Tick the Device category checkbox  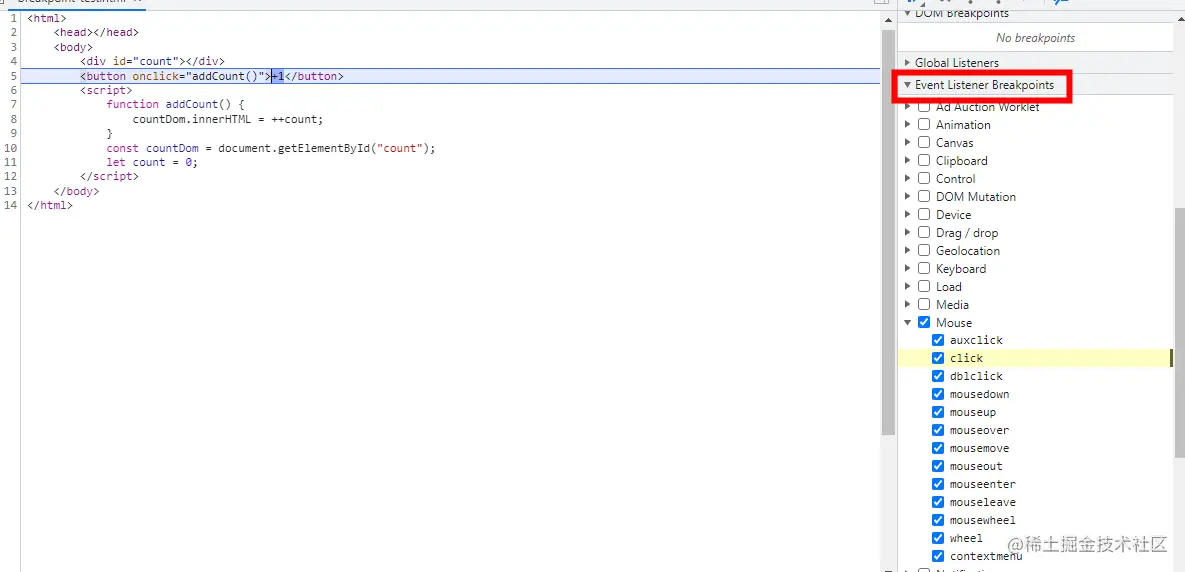tap(924, 215)
